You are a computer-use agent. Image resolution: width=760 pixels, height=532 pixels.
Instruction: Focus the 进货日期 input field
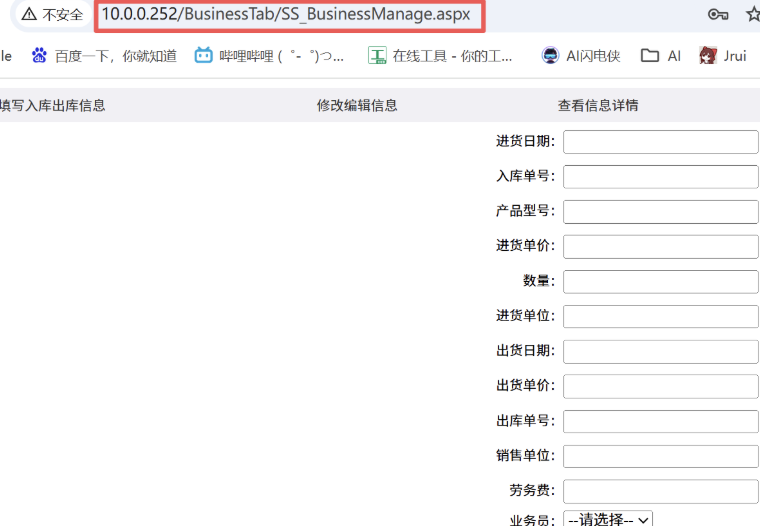click(x=661, y=142)
